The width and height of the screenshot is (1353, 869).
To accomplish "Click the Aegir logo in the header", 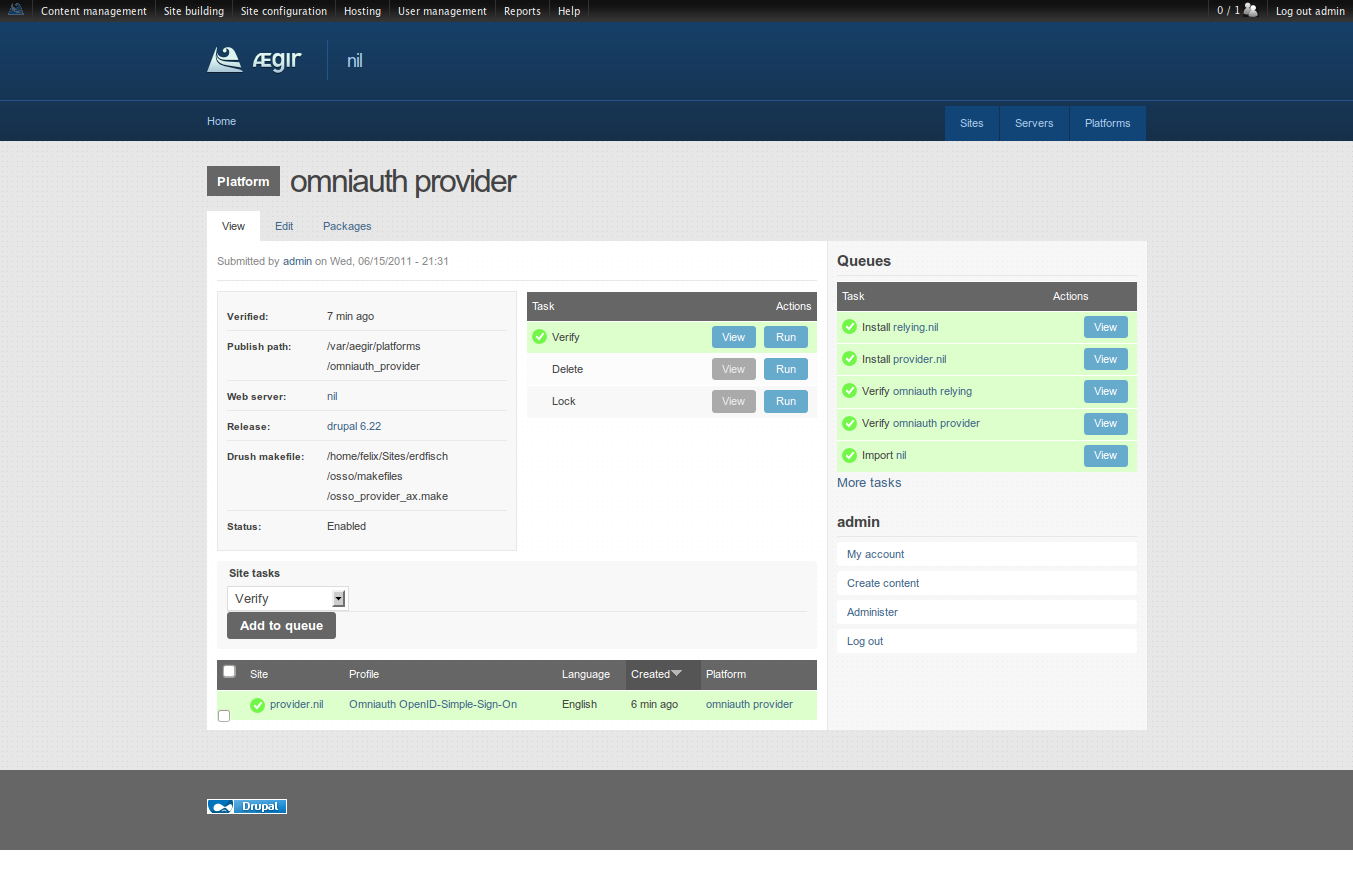I will (254, 60).
